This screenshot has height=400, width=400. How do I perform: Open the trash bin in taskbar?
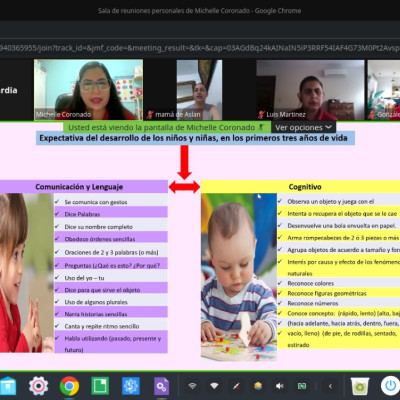click(360, 386)
